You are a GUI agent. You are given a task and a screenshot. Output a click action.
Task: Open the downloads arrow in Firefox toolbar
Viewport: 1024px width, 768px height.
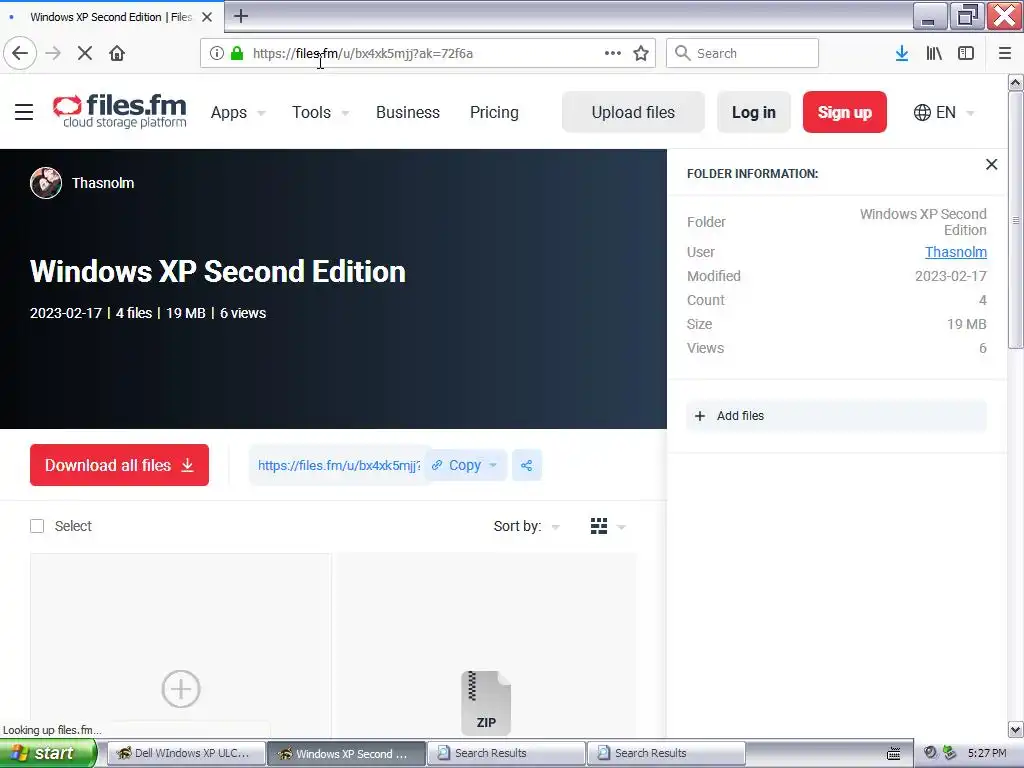[x=902, y=53]
